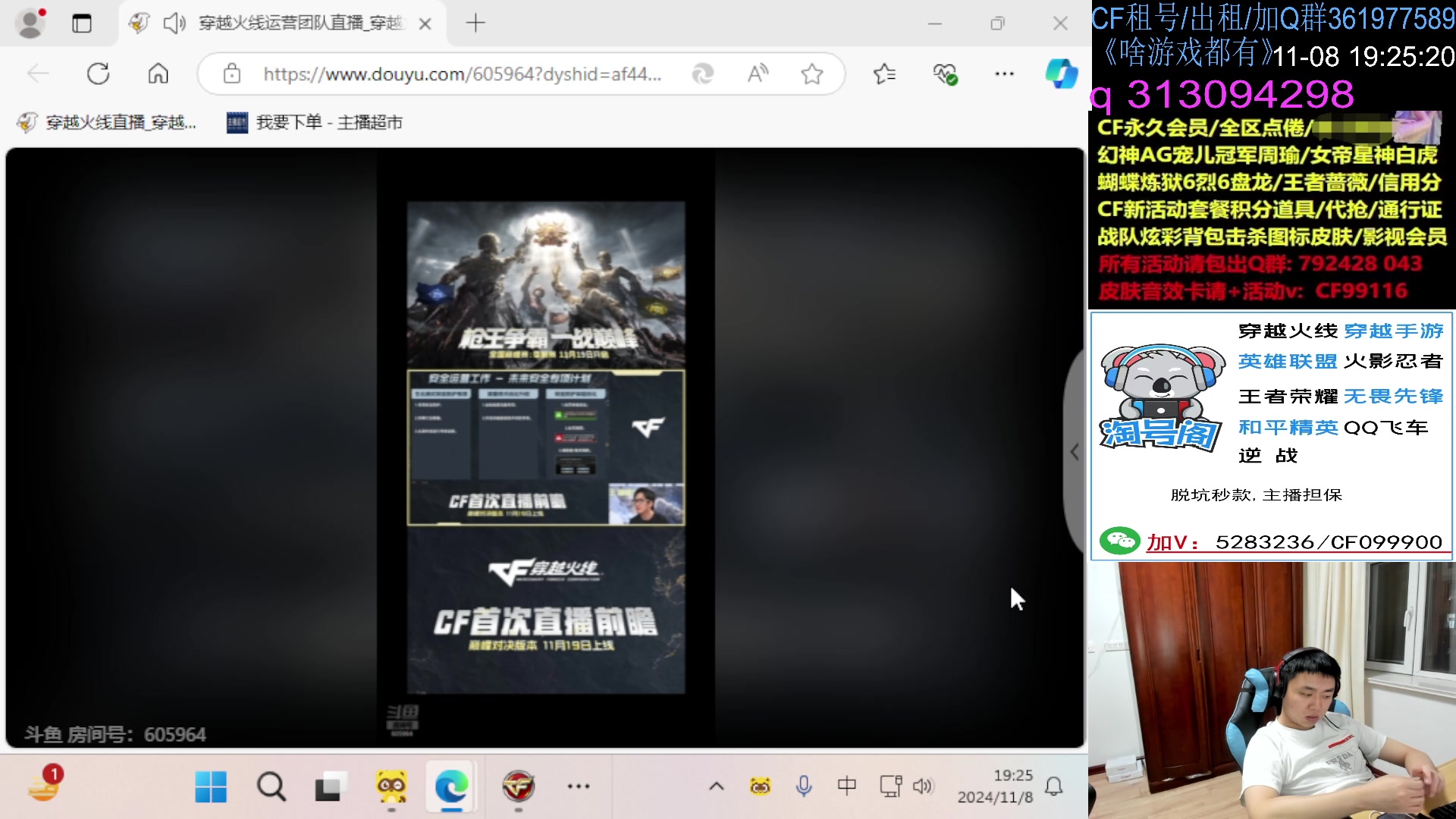The height and width of the screenshot is (819, 1456).
Task: Switch to Microsoft Edge on taskbar
Action: [x=451, y=786]
